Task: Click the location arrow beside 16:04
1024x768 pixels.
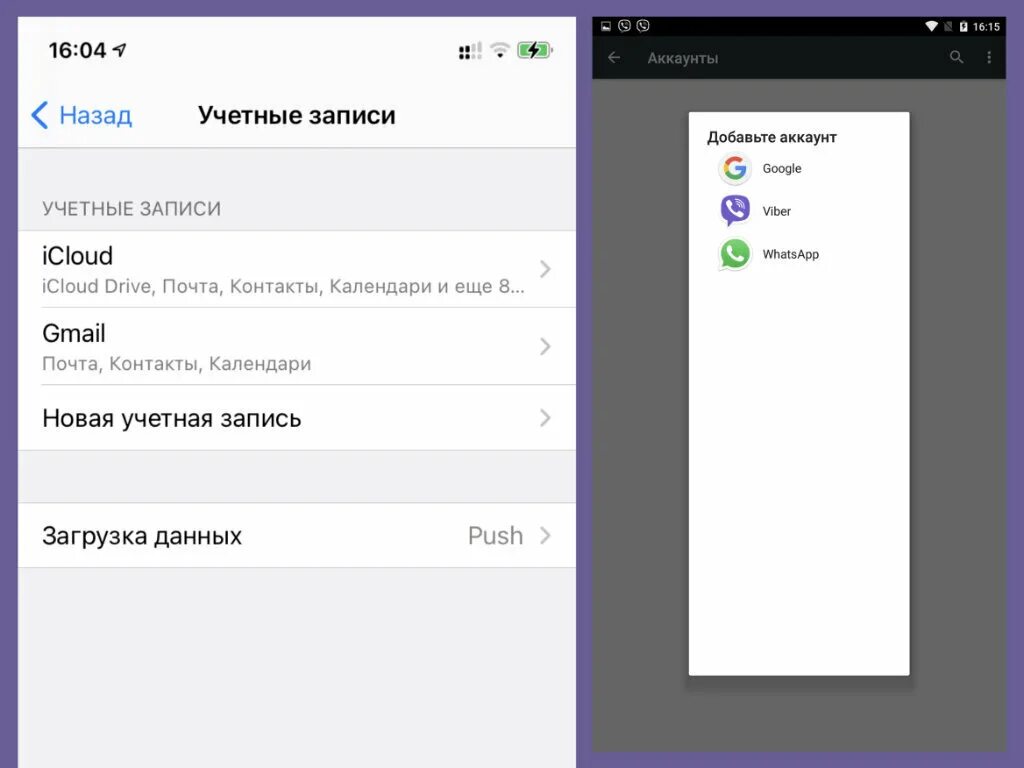Action: point(120,50)
